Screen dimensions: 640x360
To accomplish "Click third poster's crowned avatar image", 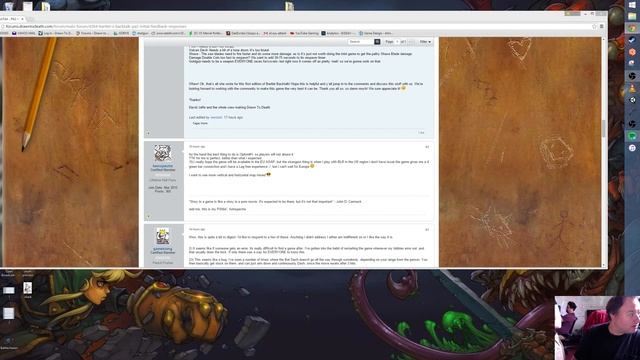I will (162, 236).
